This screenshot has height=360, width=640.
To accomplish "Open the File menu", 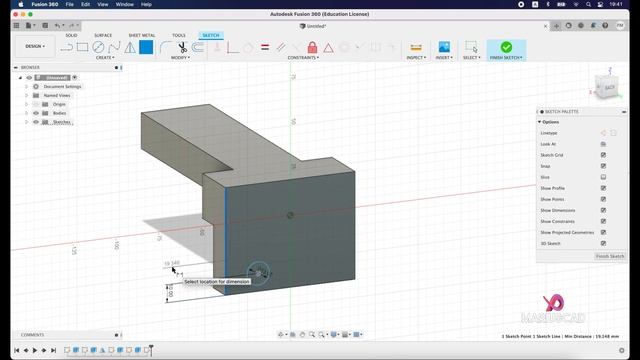I will (70, 4).
